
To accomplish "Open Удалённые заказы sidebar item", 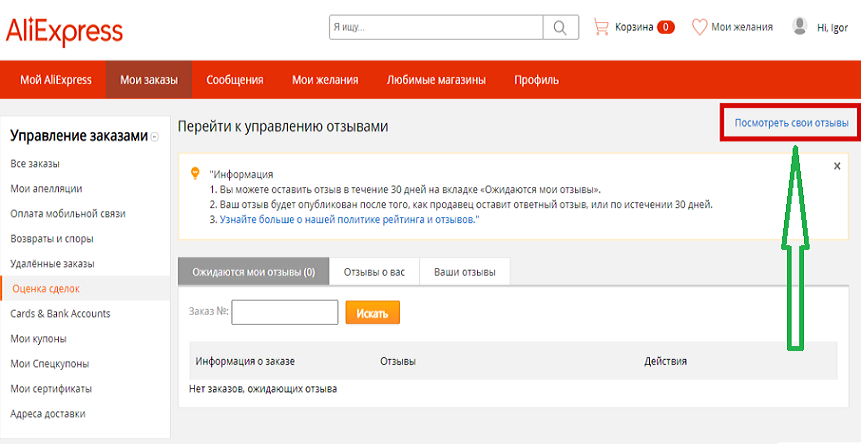I will [52, 263].
